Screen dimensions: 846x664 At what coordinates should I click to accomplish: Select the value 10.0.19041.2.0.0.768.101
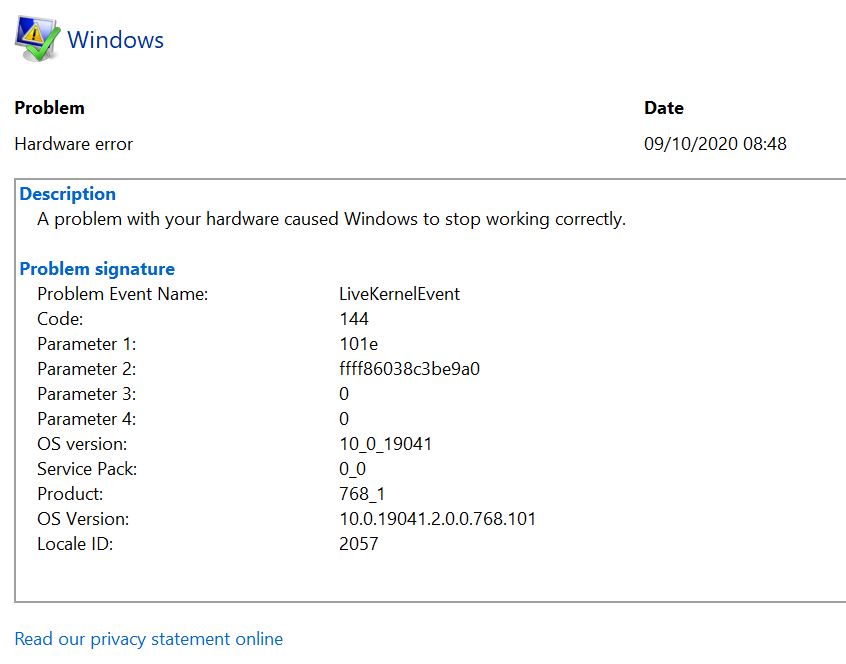tap(438, 519)
